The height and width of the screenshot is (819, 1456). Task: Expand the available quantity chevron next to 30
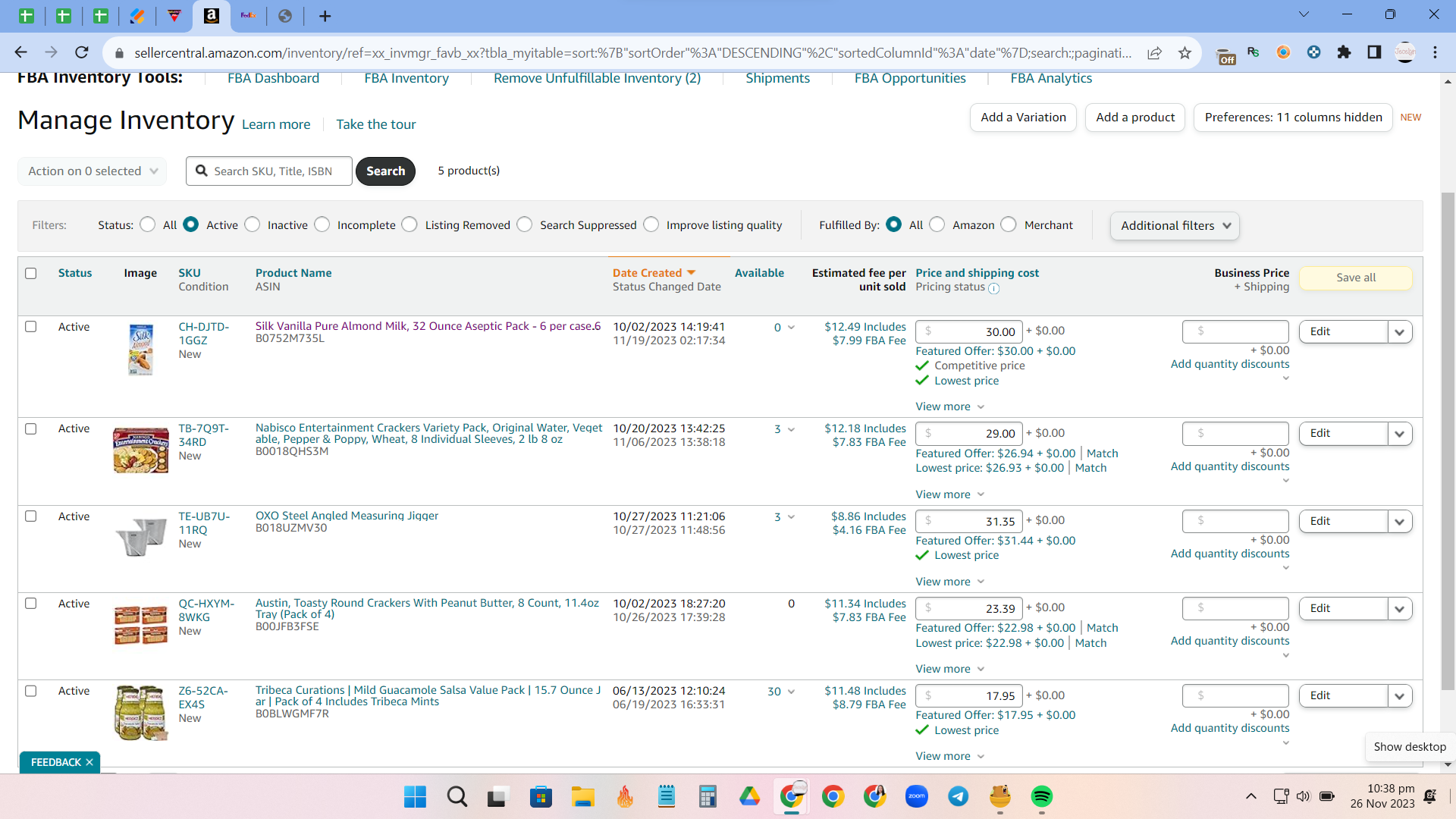click(791, 692)
